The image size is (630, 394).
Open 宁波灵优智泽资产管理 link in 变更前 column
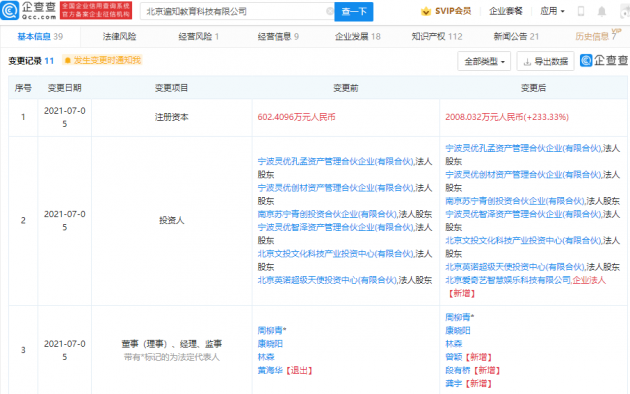pos(335,228)
